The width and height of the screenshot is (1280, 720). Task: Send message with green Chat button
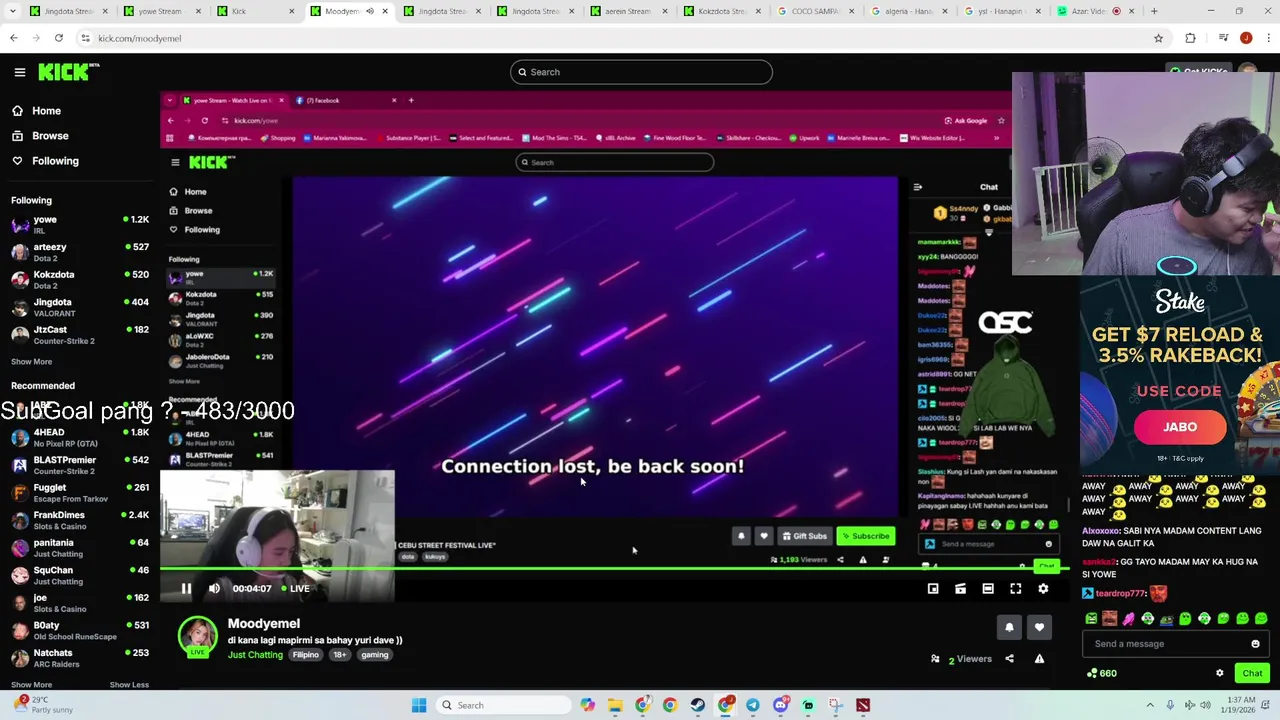coord(1252,674)
